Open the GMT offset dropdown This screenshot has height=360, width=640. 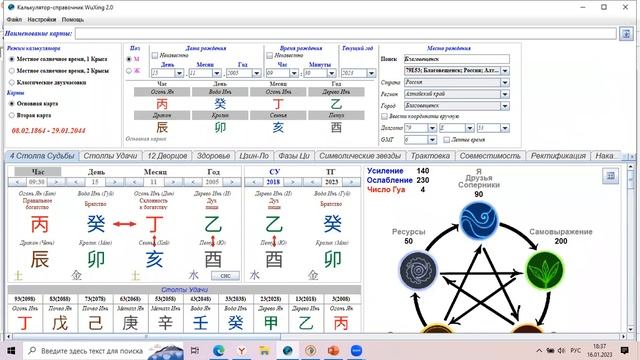click(432, 140)
